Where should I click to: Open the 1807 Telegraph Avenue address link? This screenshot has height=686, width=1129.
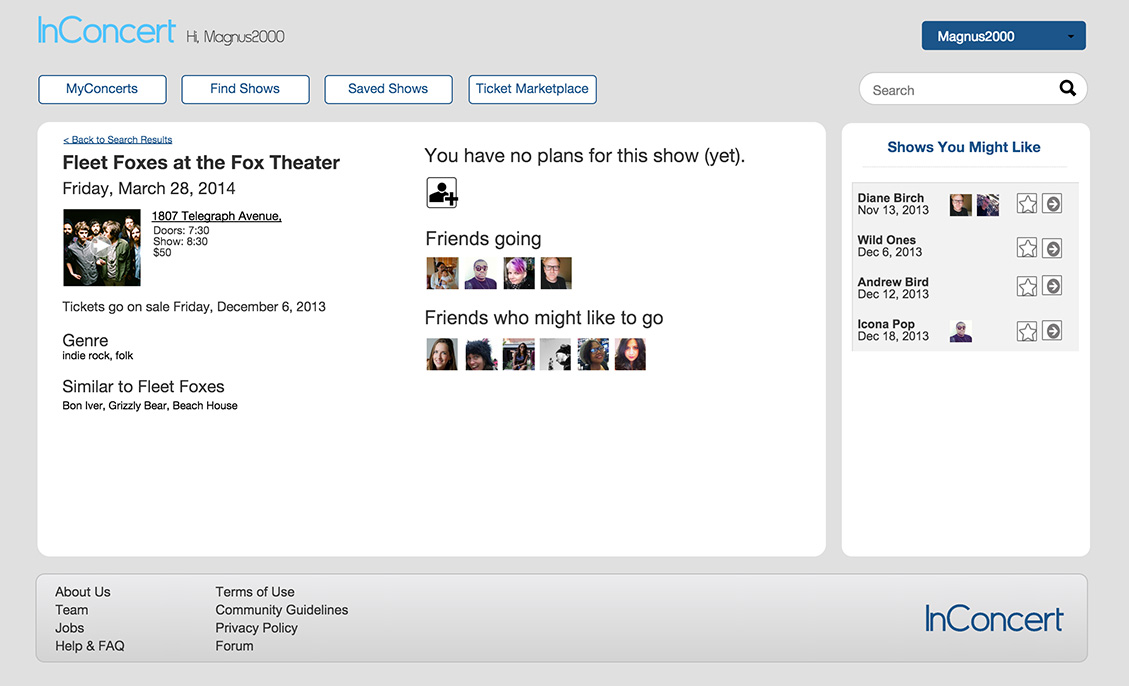217,216
